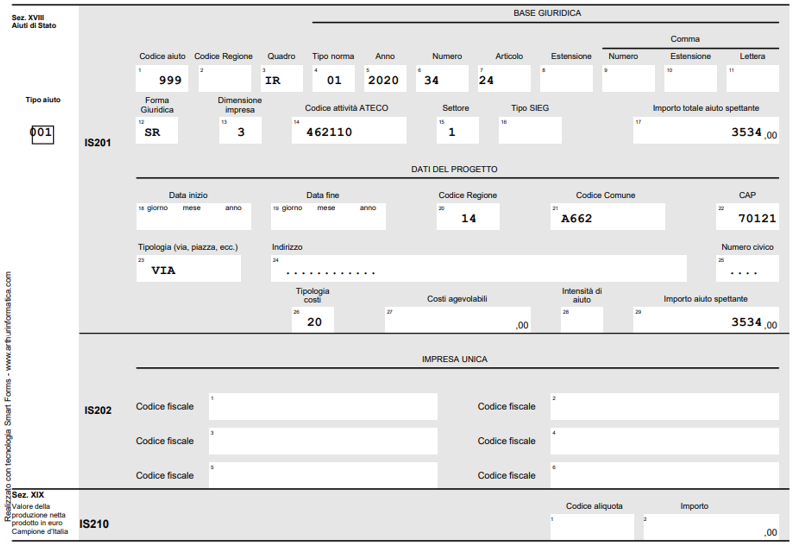793x548 pixels.
Task: Click the Sez. XIX section label
Action: pyautogui.click(x=28, y=495)
